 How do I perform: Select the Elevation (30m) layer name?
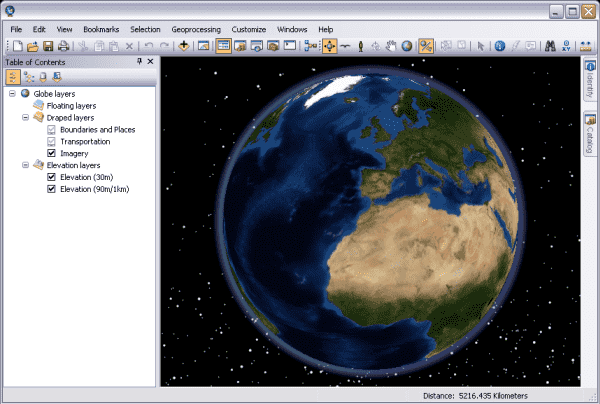86,177
